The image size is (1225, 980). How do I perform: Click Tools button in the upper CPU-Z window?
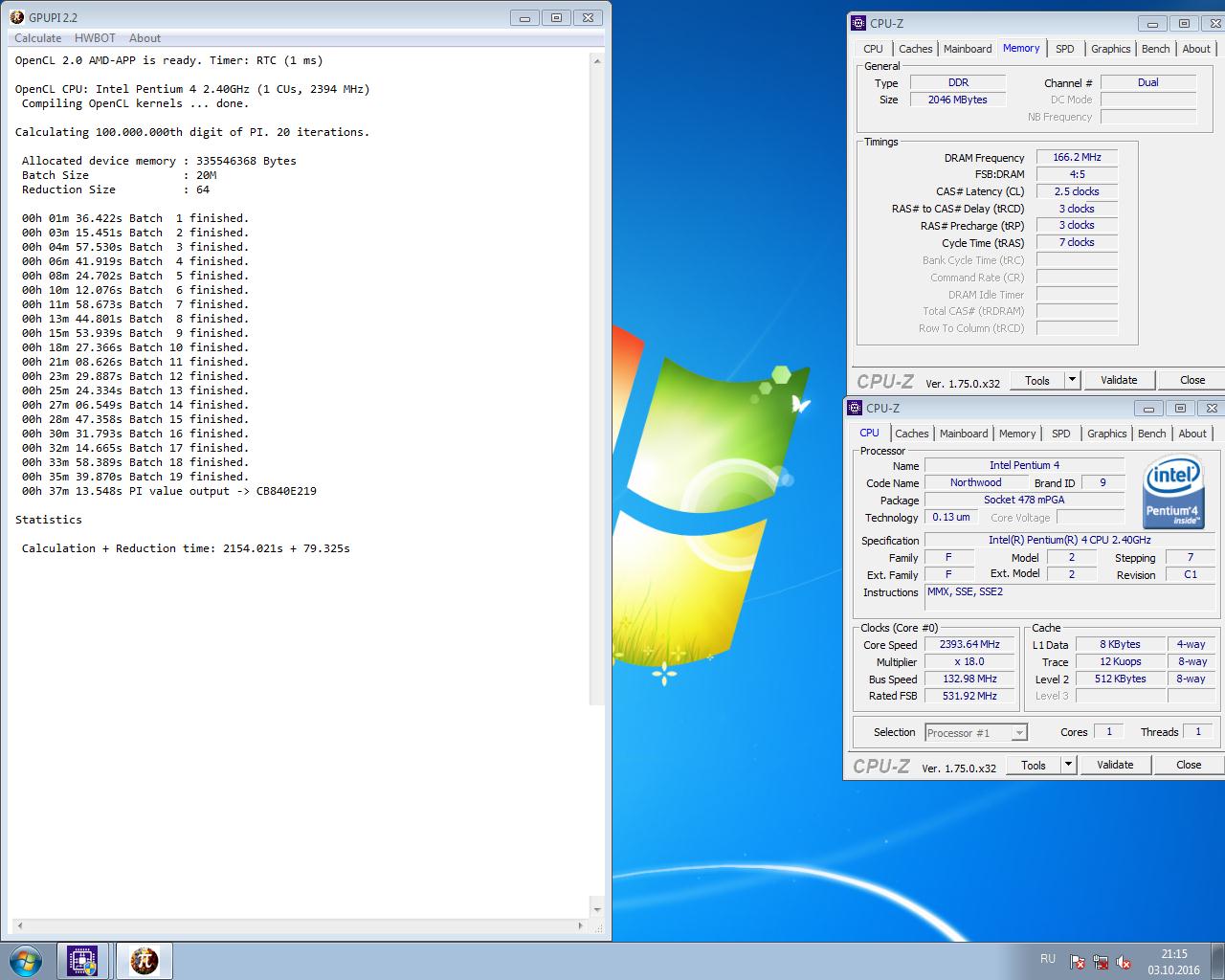(x=1037, y=380)
